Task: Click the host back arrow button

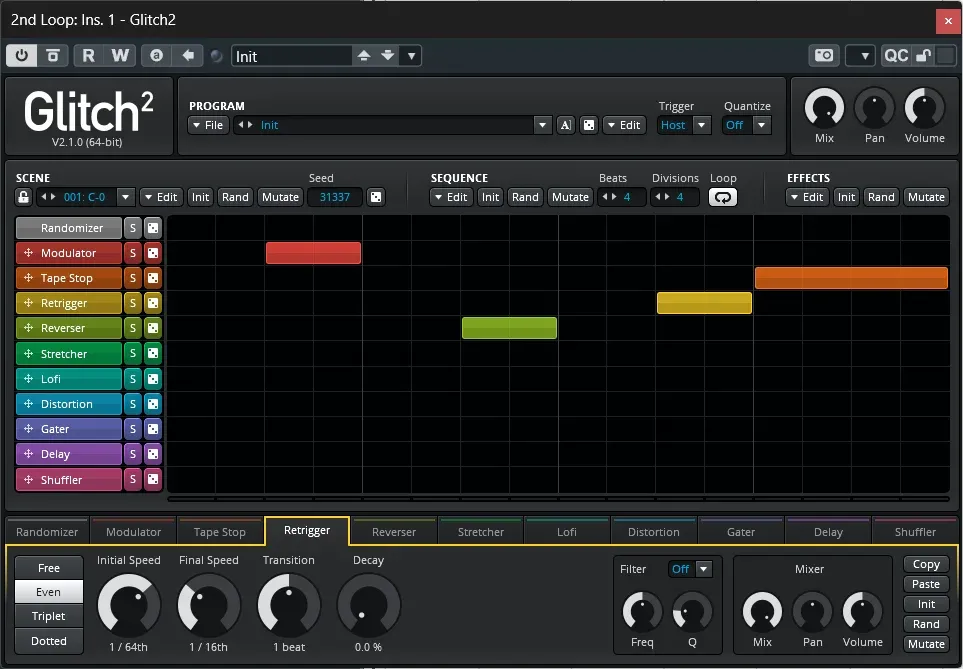Action: [x=188, y=56]
